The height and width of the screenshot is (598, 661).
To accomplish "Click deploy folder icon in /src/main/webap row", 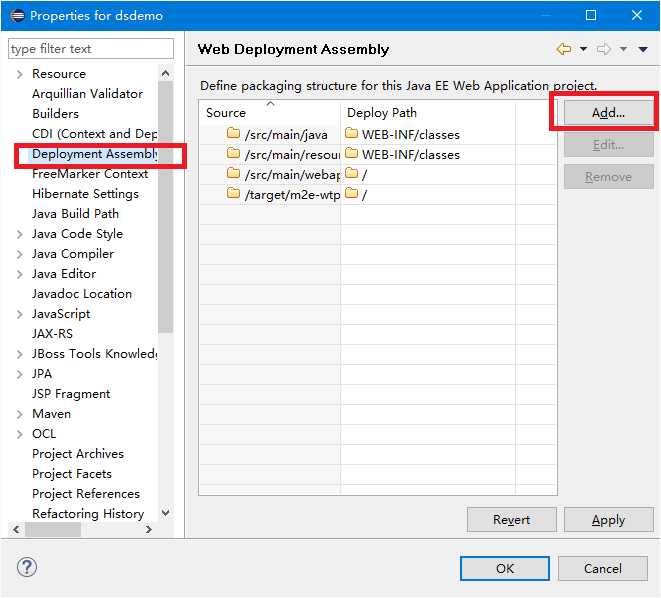I will pos(351,173).
